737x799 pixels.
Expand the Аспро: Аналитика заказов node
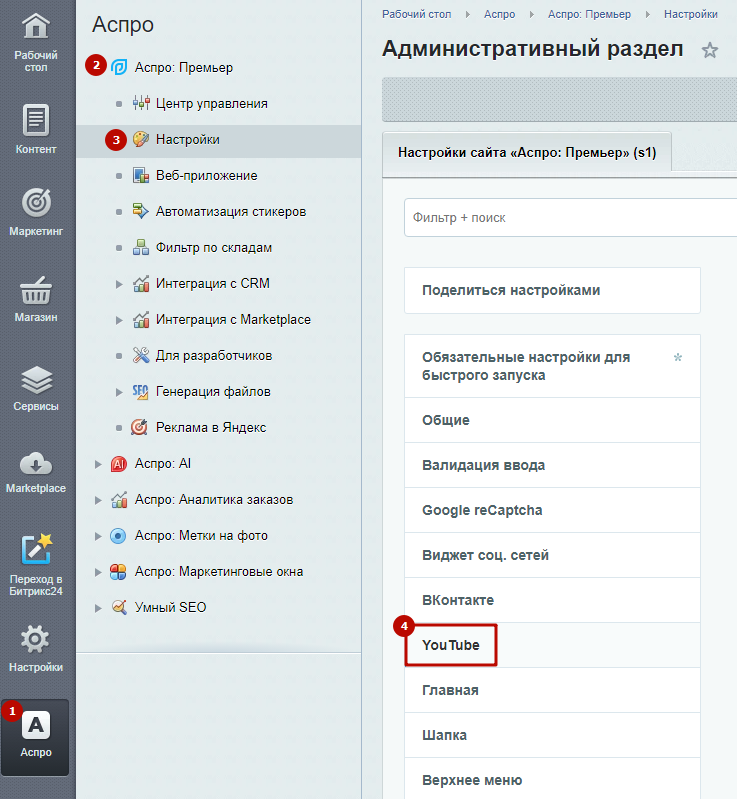[98, 500]
